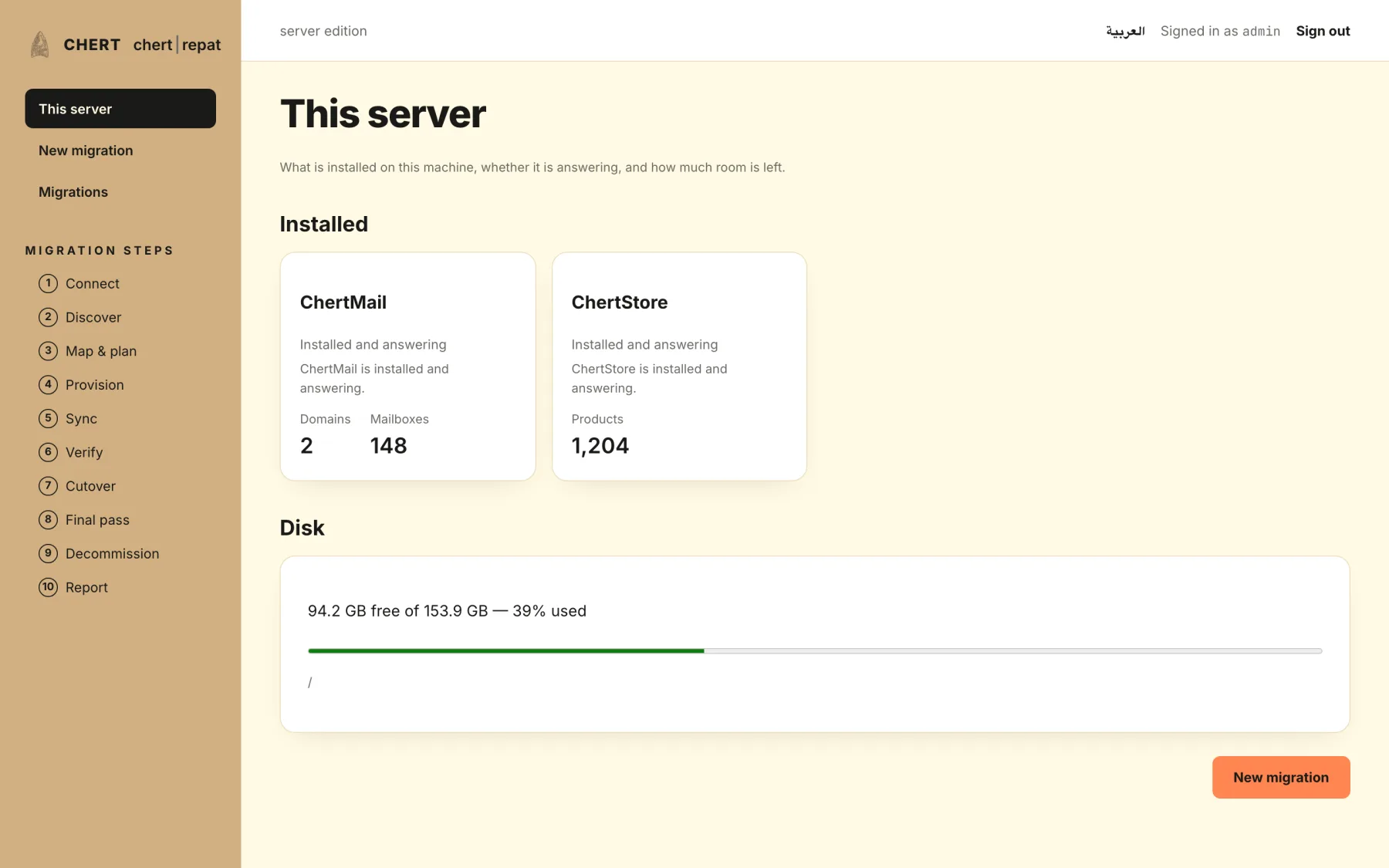Click the disk usage progress bar

pyautogui.click(x=815, y=651)
